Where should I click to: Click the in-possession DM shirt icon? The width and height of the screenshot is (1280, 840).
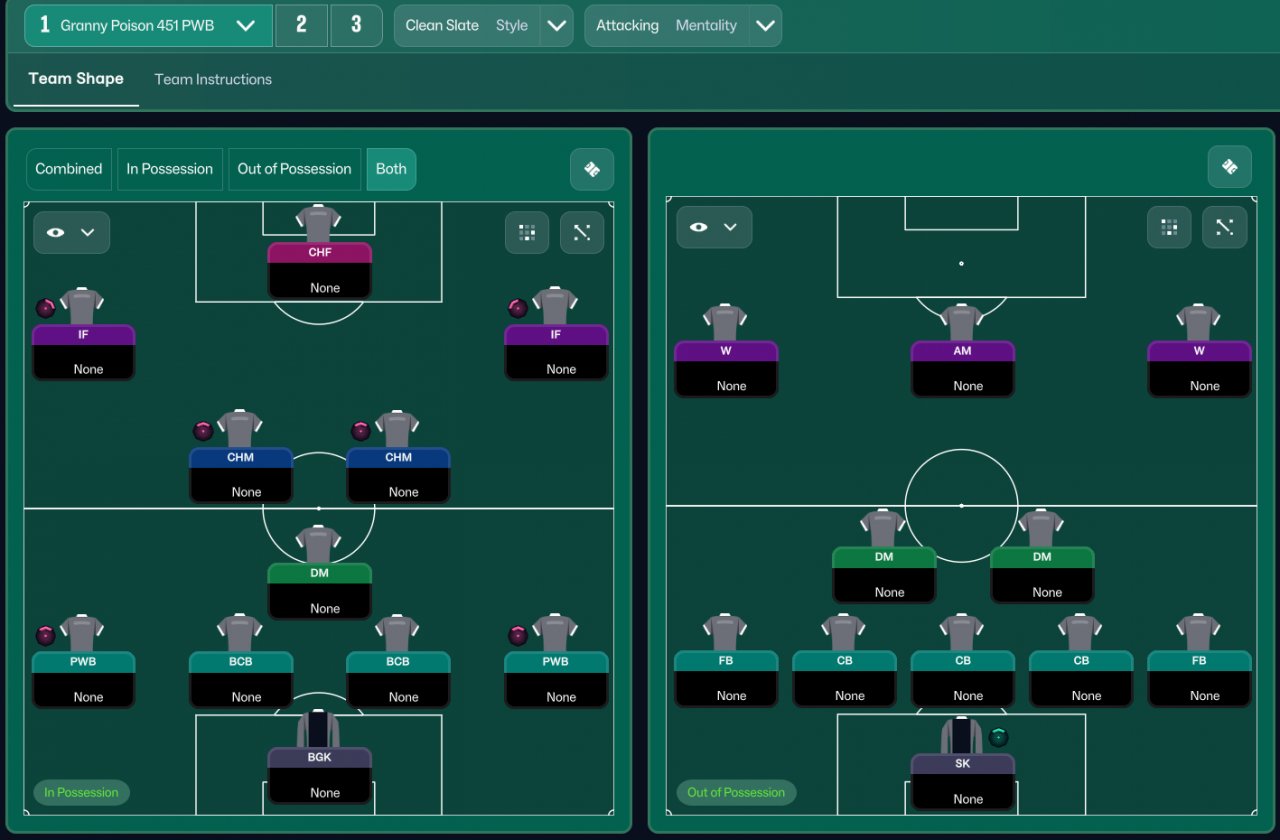pyautogui.click(x=319, y=545)
